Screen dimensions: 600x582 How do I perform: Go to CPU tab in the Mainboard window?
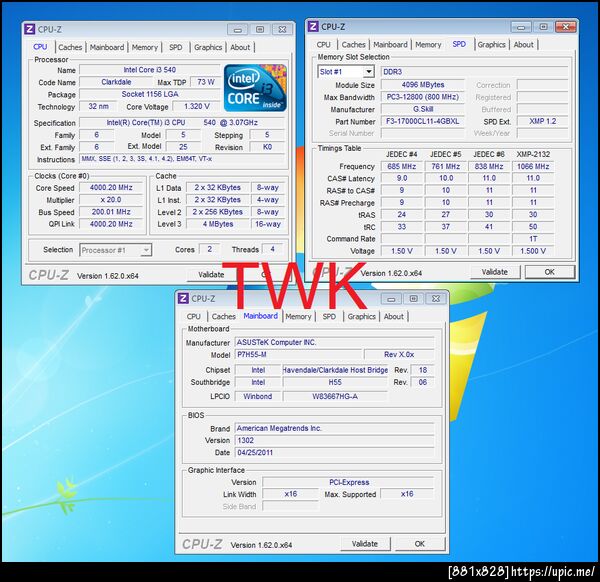(194, 316)
